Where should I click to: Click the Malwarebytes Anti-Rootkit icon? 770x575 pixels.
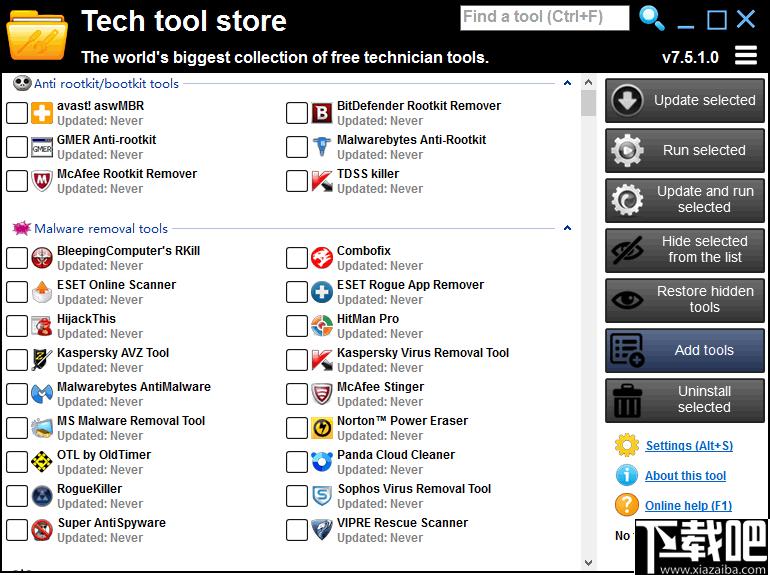(x=322, y=147)
